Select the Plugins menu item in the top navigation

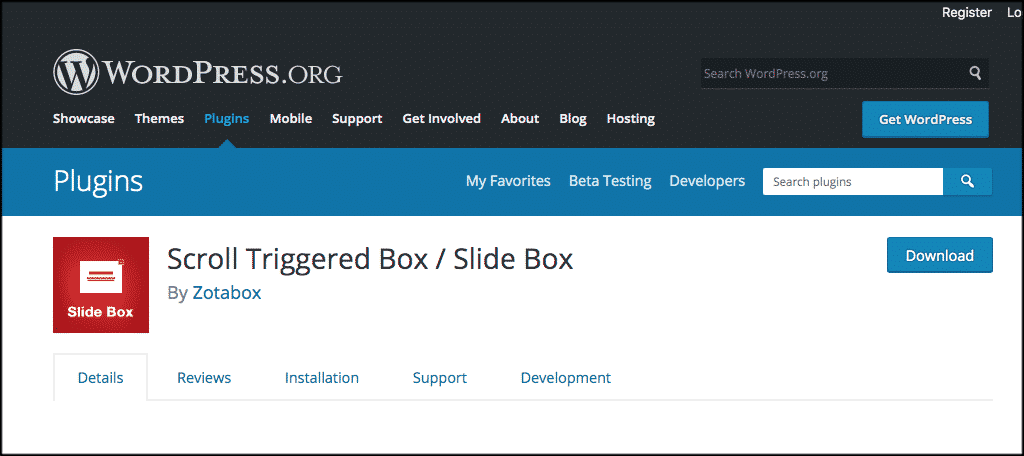point(227,119)
